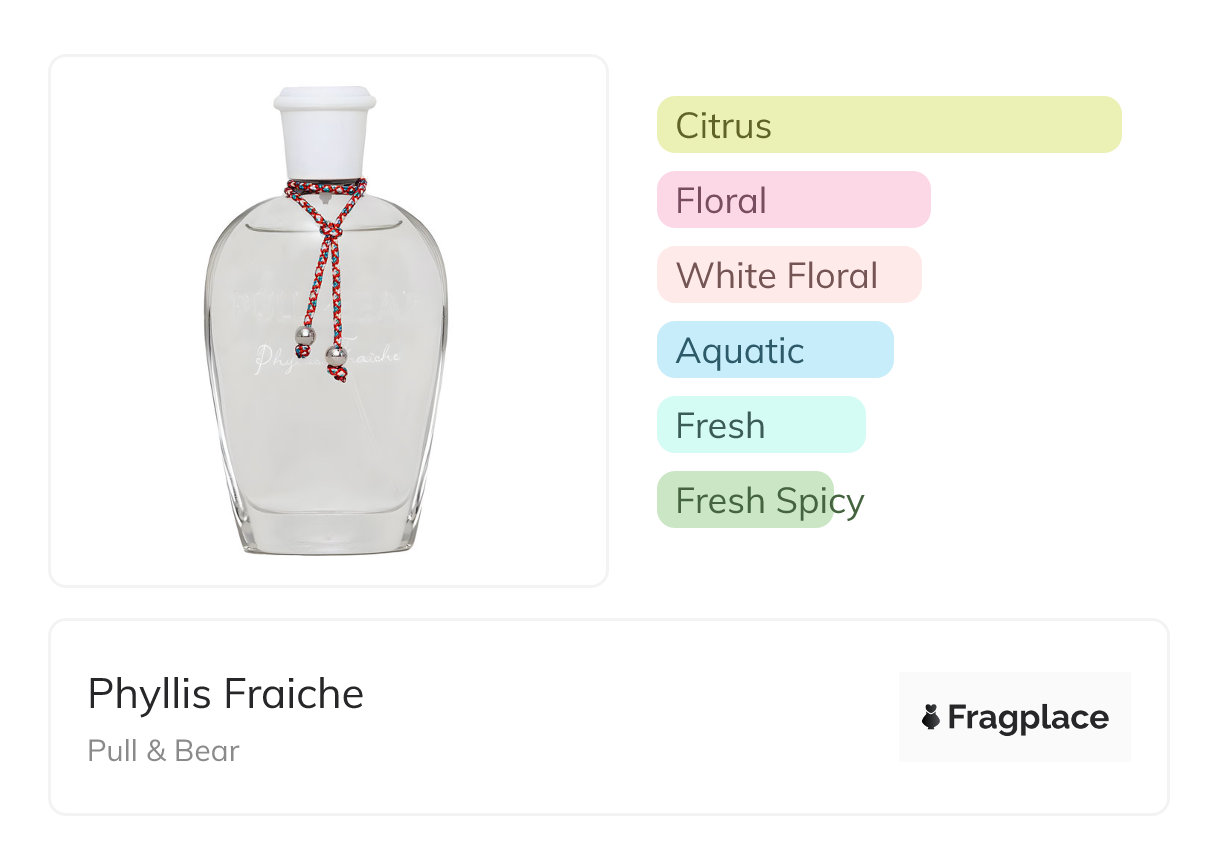1218x864 pixels.
Task: Click the left silver bead on the cord
Action: (305, 335)
